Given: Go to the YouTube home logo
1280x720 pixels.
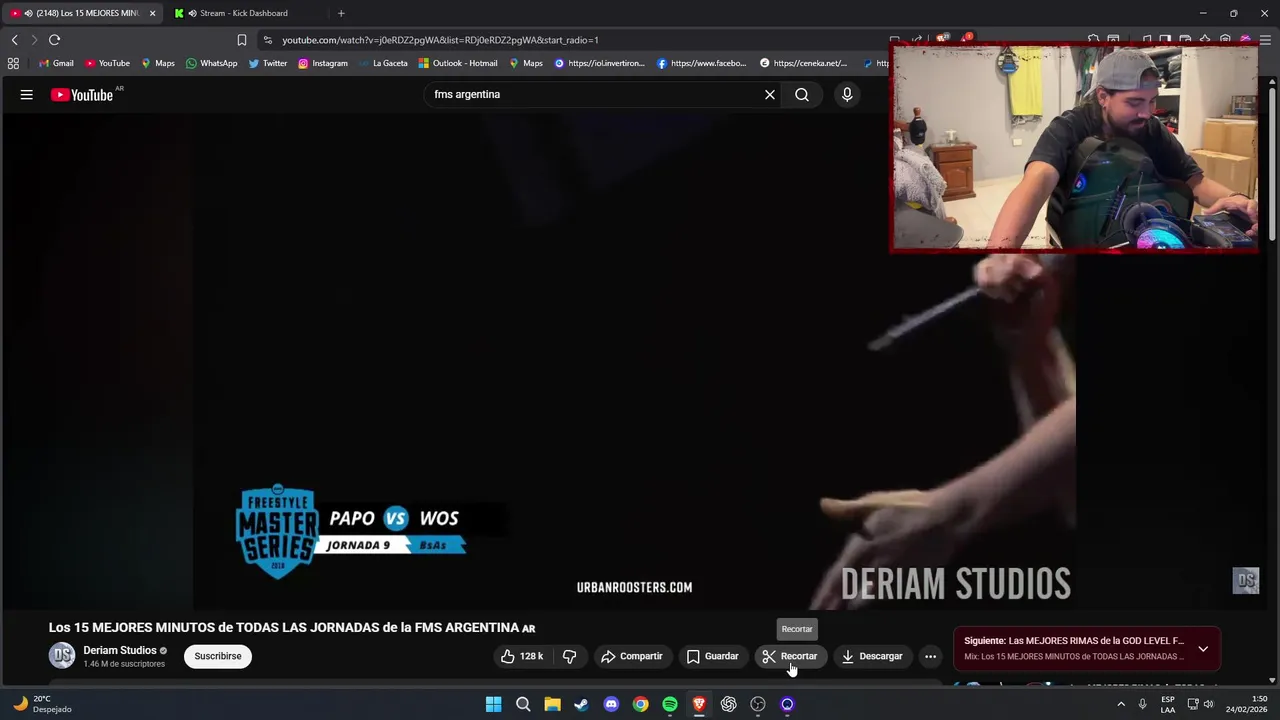Looking at the screenshot, I should (82, 95).
